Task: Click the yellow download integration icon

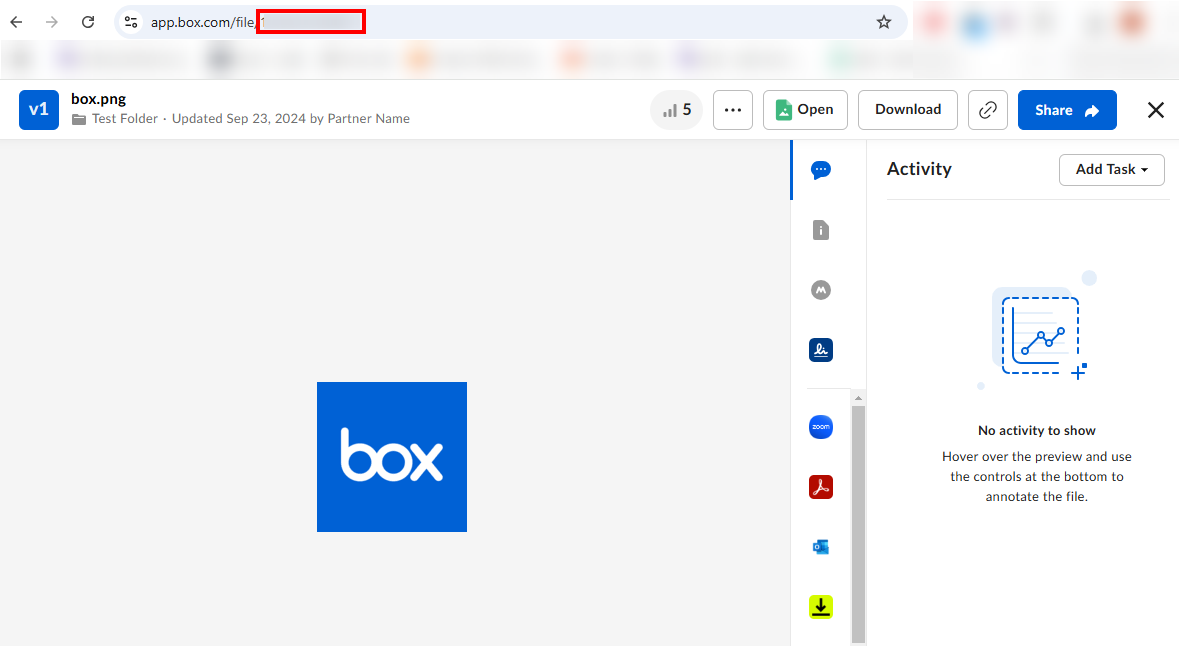Action: click(821, 607)
